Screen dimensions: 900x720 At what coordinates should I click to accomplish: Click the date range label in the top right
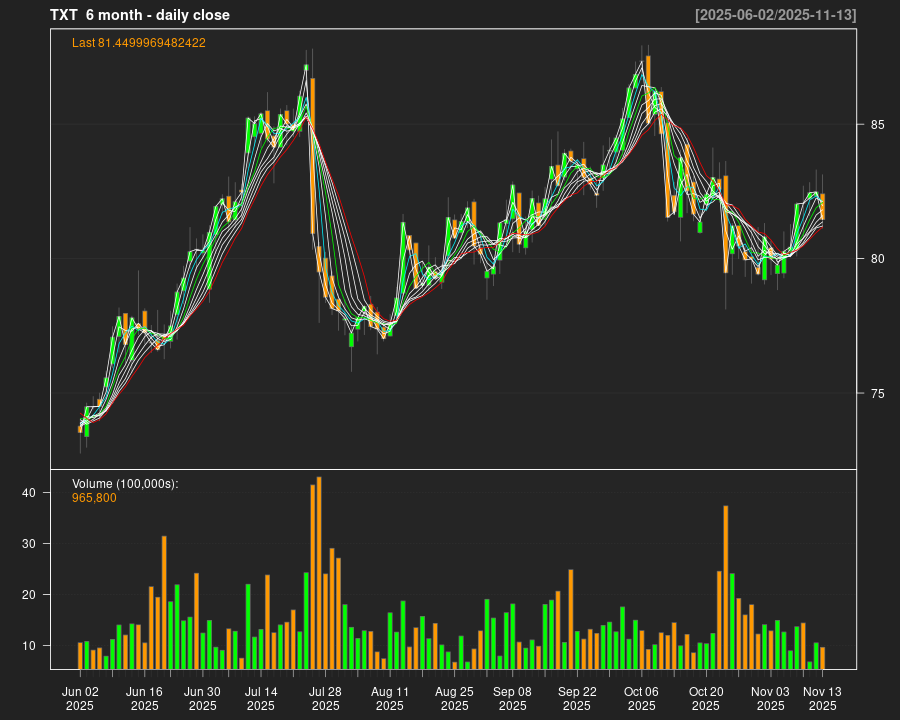coord(775,15)
